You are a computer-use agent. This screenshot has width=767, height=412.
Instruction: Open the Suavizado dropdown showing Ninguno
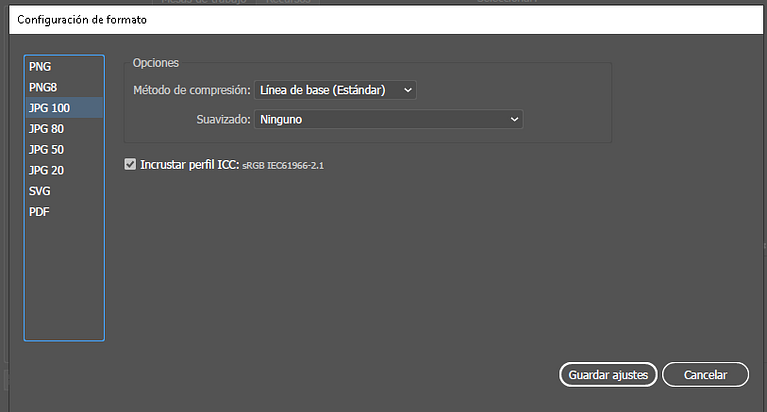[x=388, y=119]
